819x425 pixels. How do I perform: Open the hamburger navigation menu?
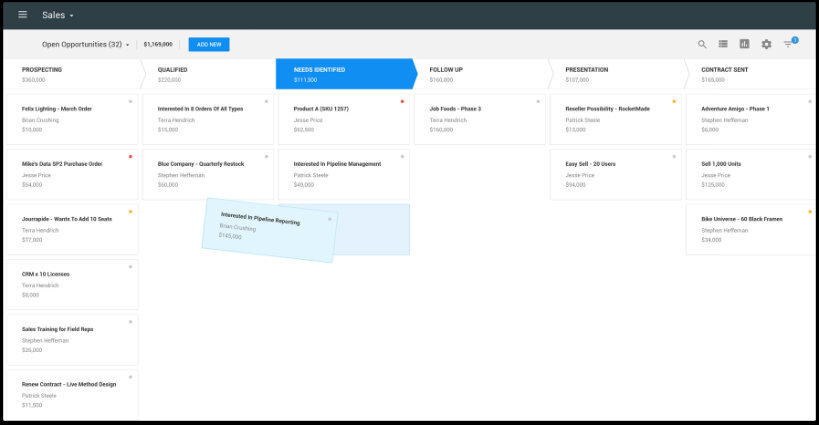pos(23,15)
